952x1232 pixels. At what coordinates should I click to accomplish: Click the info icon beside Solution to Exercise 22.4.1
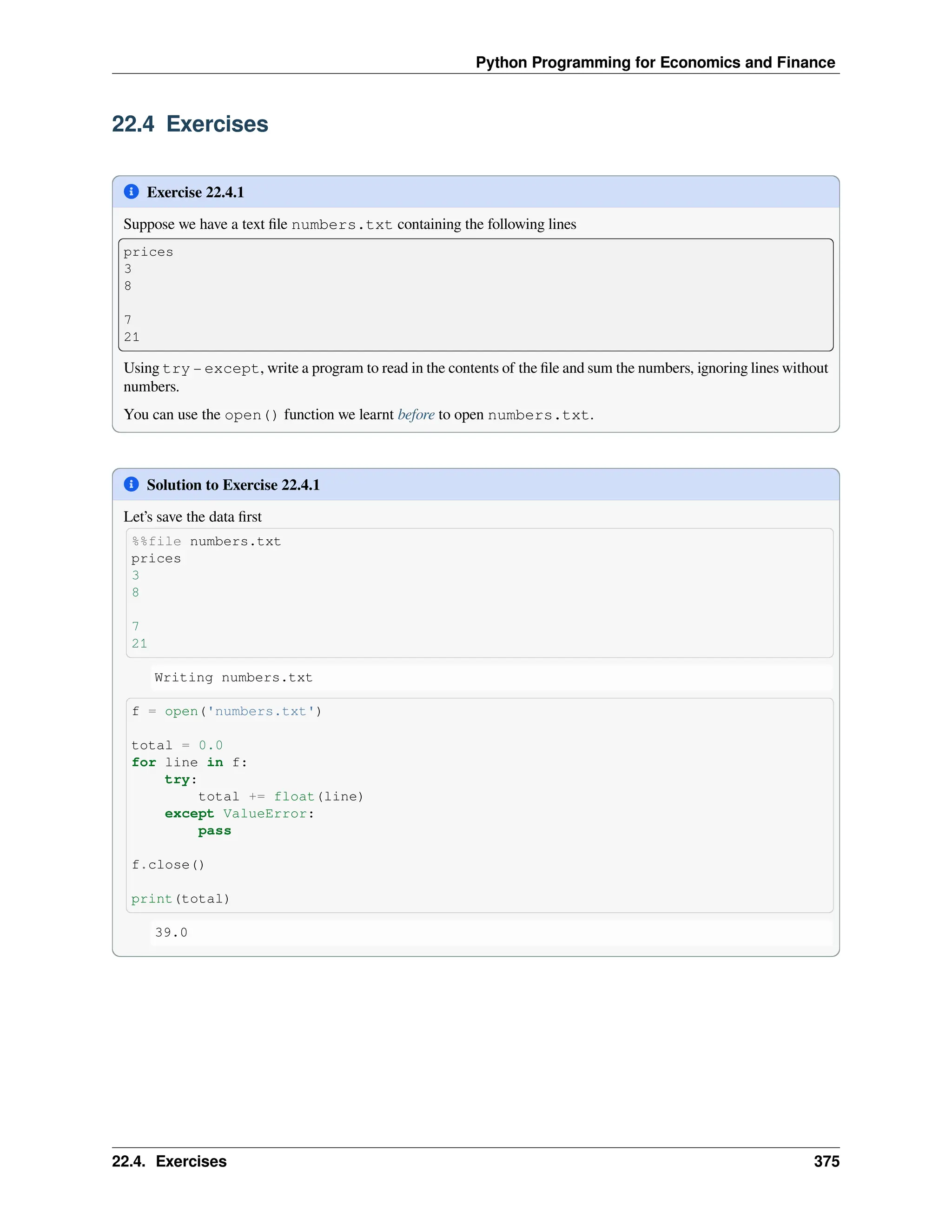pyautogui.click(x=131, y=484)
